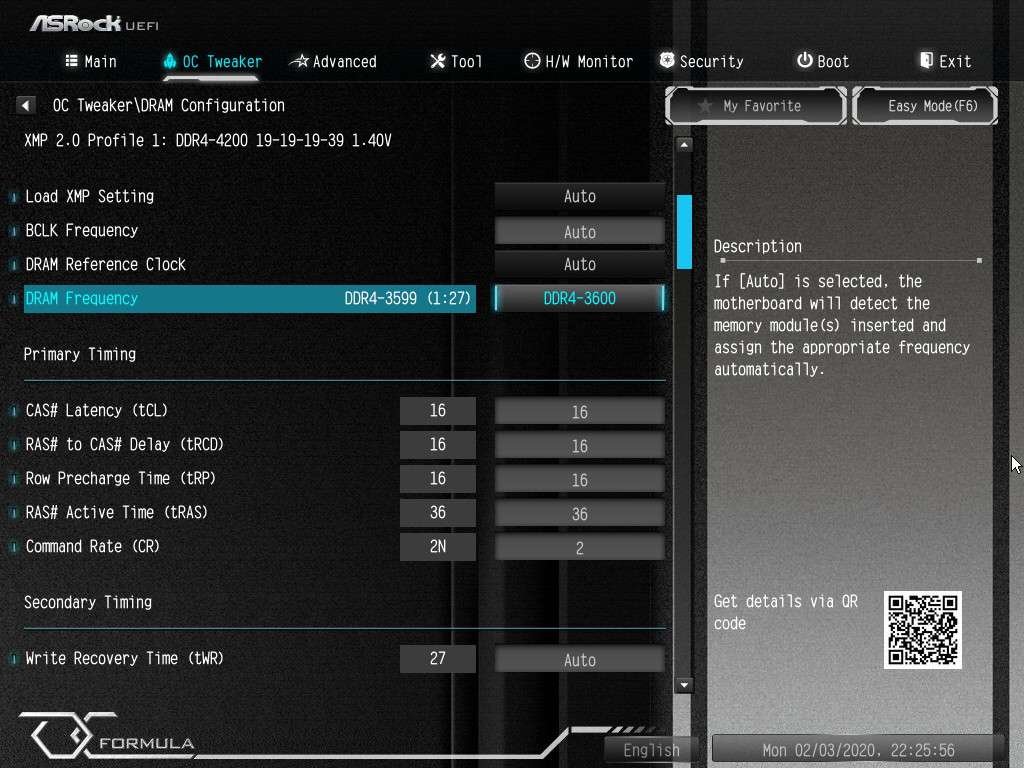1024x768 pixels.
Task: Open the BCLK Frequency Auto field
Action: [x=579, y=231]
